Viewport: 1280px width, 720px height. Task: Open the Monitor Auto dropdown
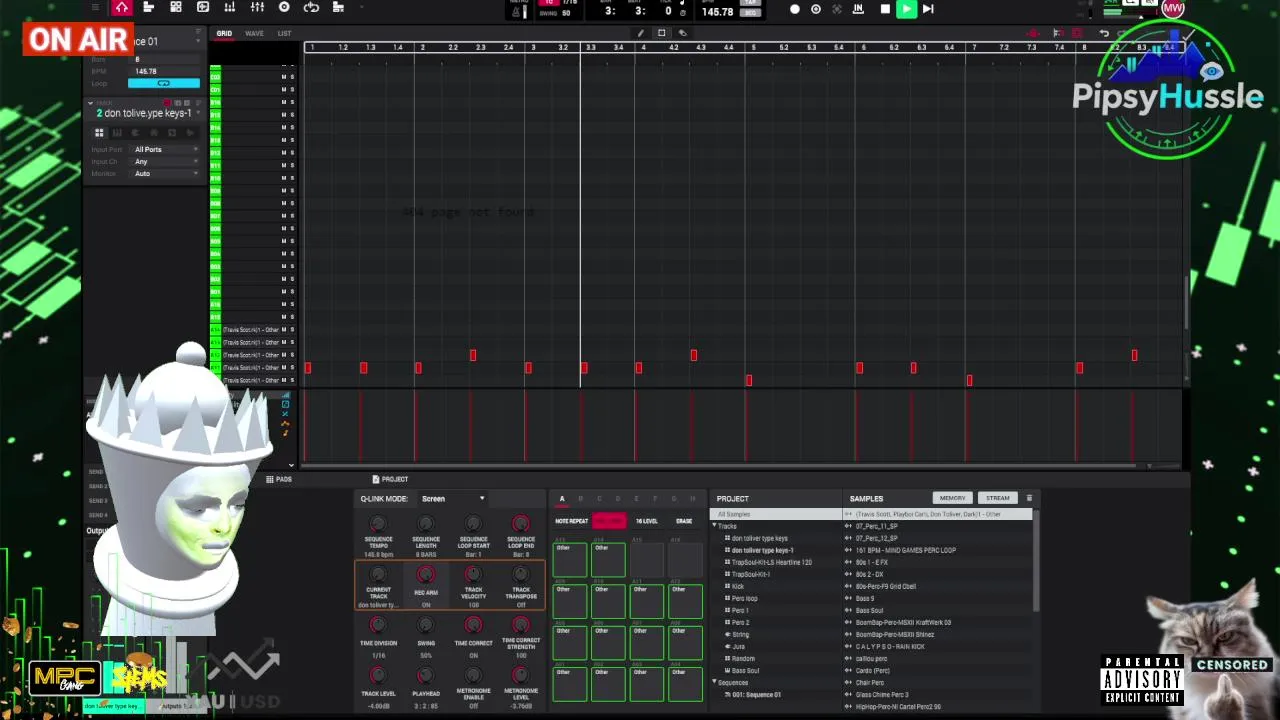click(x=165, y=174)
